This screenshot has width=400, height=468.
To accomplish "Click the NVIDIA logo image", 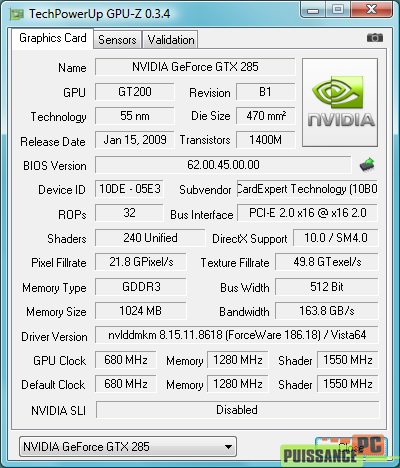I will click(340, 103).
